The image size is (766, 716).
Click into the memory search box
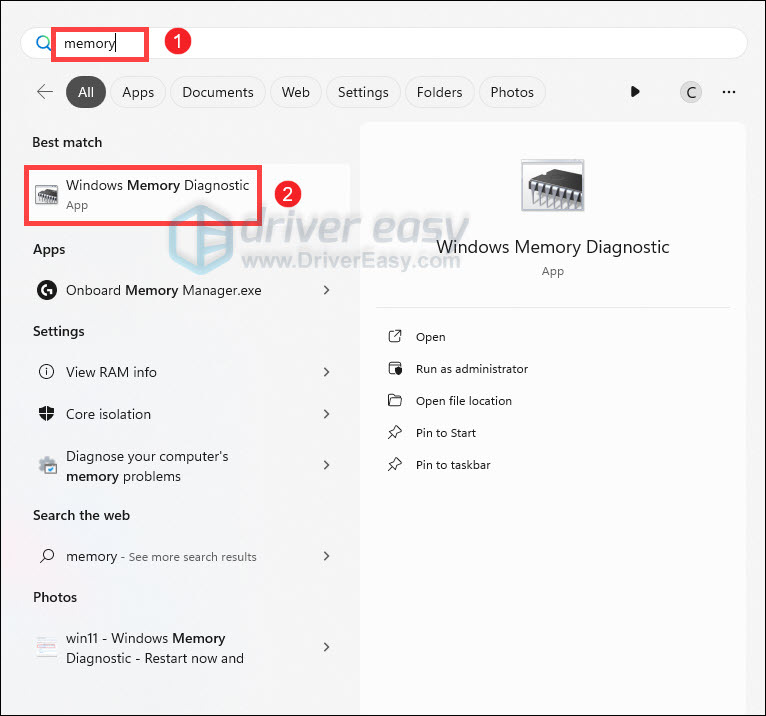[x=383, y=43]
